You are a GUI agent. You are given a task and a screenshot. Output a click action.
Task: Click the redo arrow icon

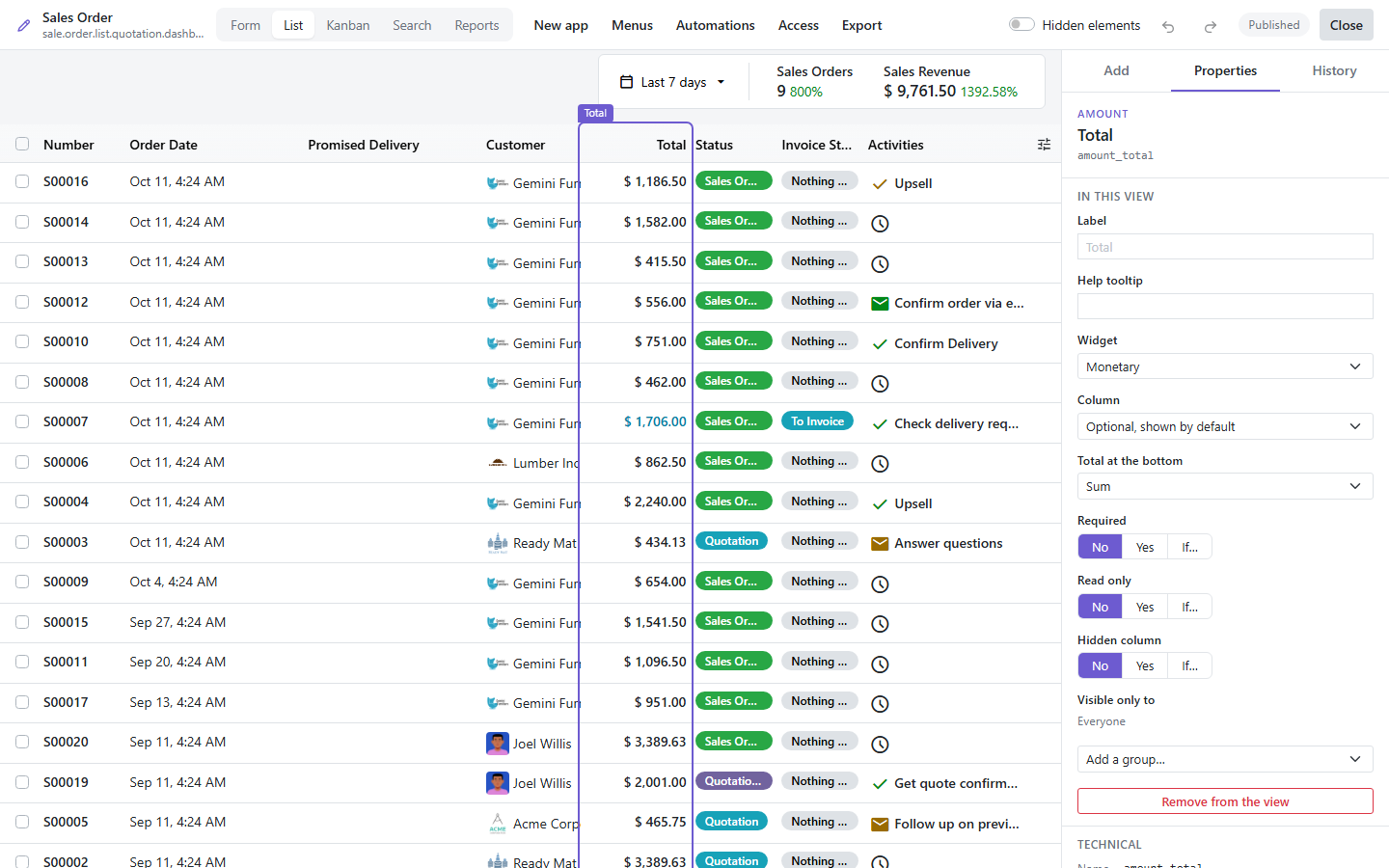click(x=1210, y=26)
